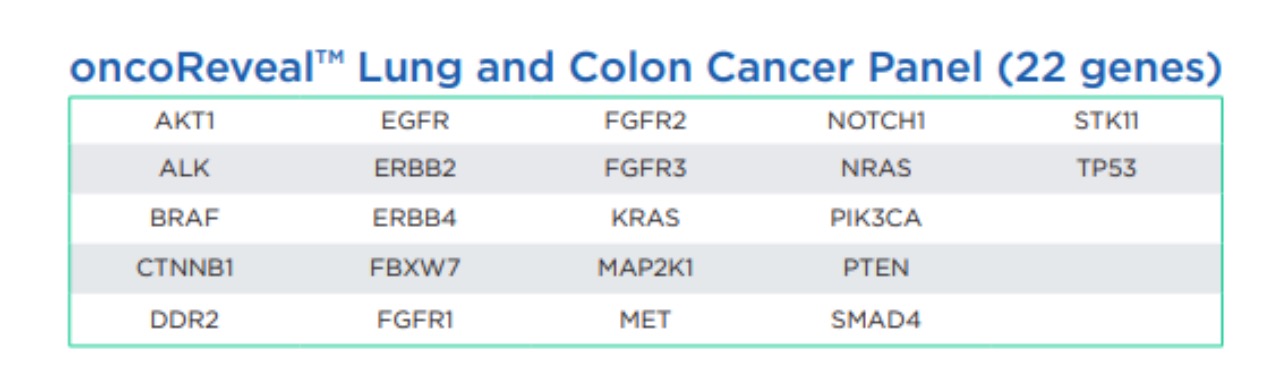The height and width of the screenshot is (371, 1280).
Task: Click the oncoReveal Lung and Colon Cancer Panel title
Action: click(x=645, y=67)
